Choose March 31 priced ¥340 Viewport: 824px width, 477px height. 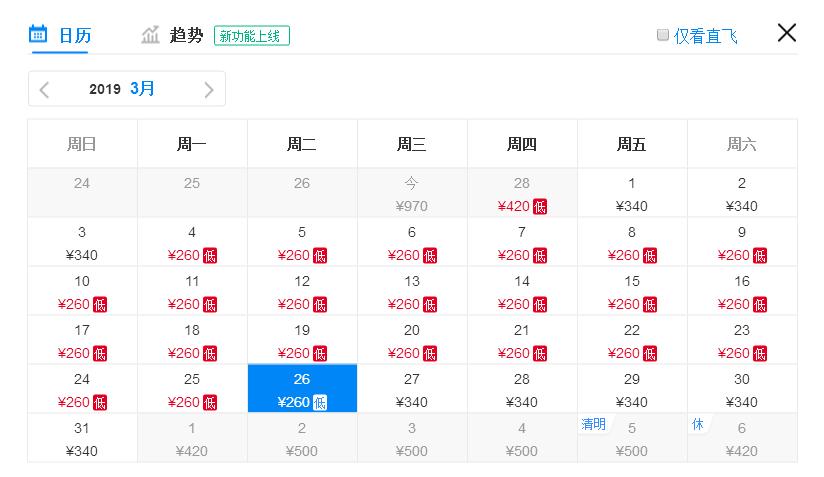[x=82, y=438]
